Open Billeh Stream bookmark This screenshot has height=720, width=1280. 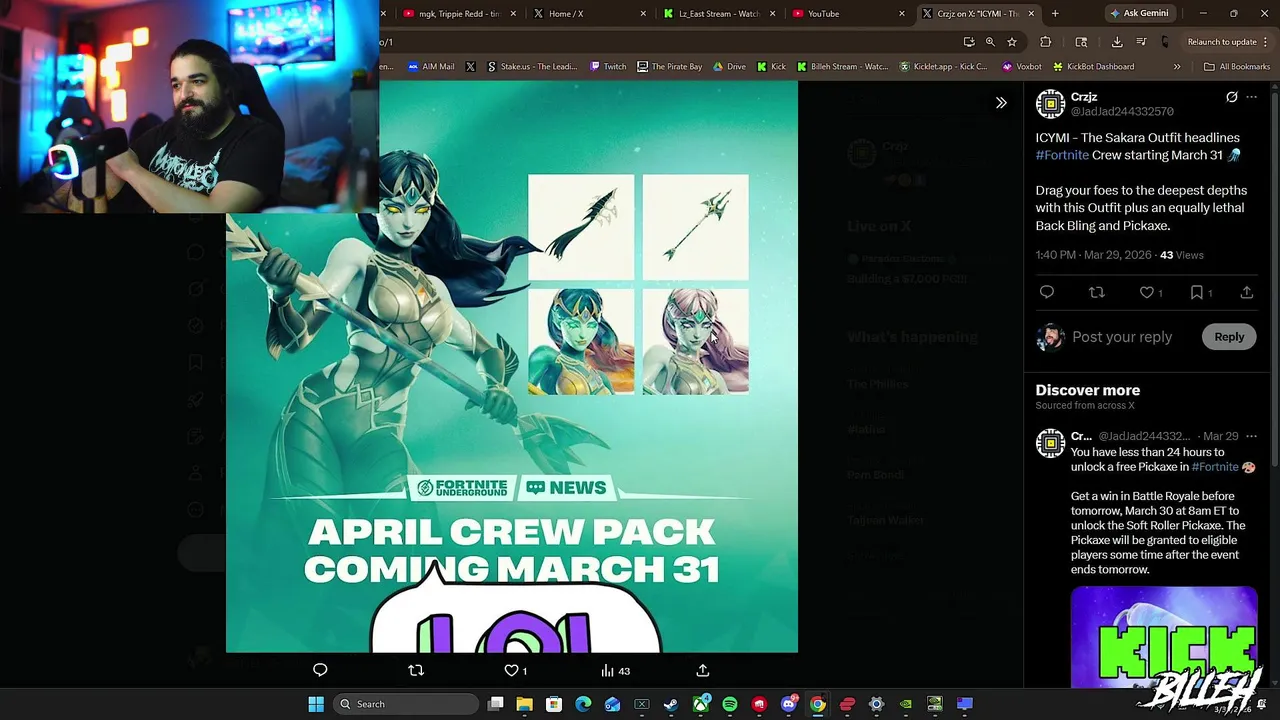pyautogui.click(x=842, y=67)
